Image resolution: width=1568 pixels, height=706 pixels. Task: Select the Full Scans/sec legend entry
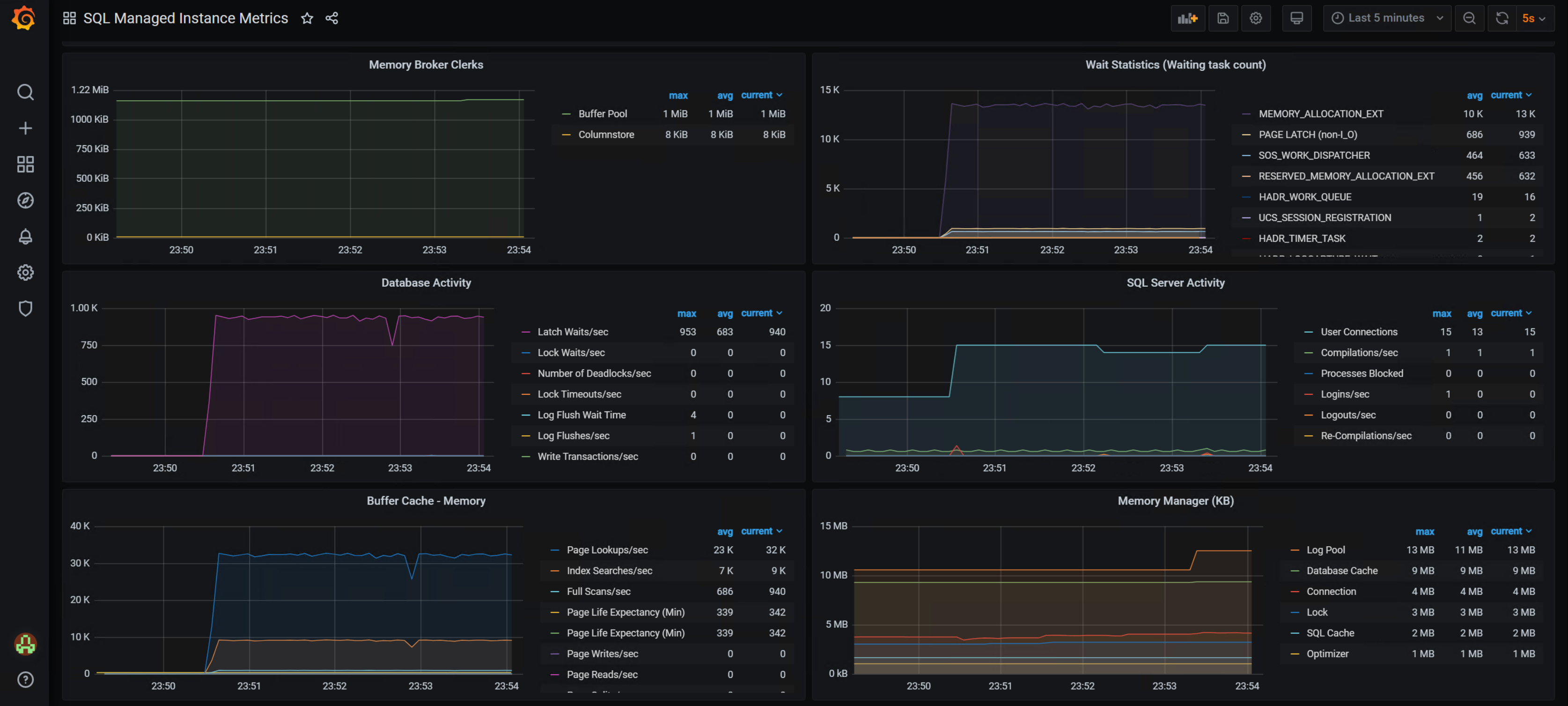(598, 592)
